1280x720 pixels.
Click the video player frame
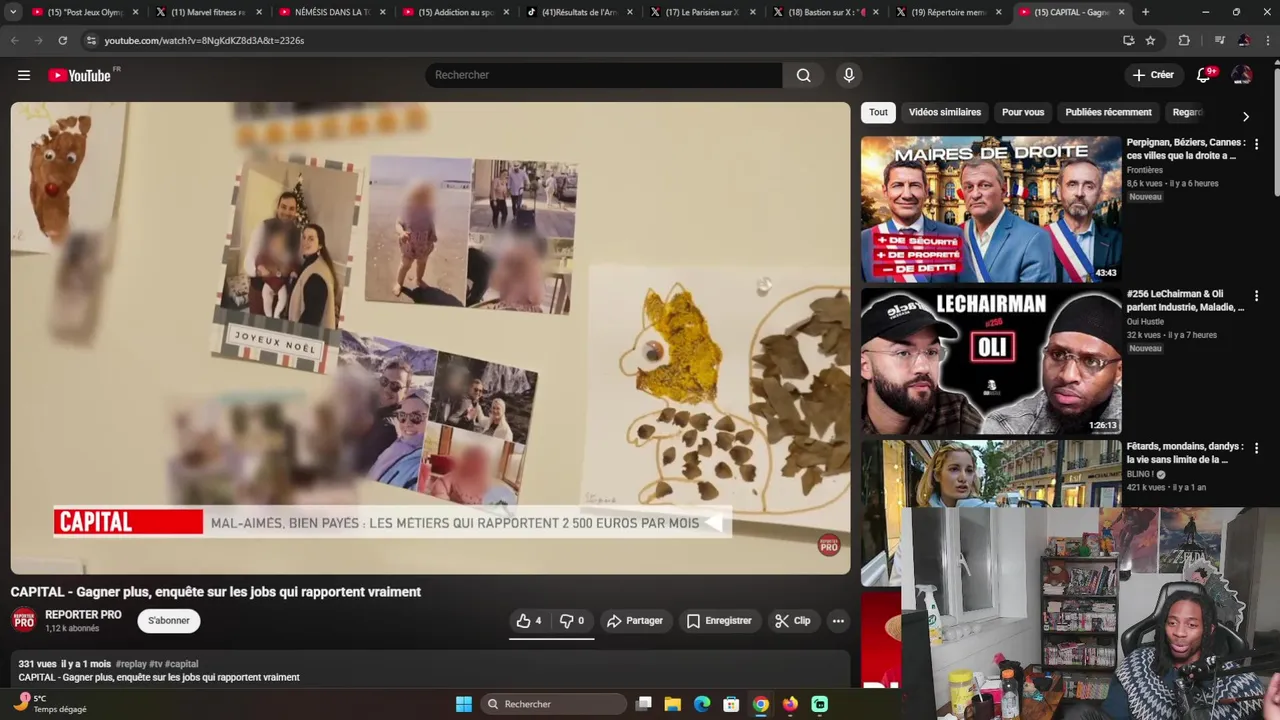tap(430, 338)
